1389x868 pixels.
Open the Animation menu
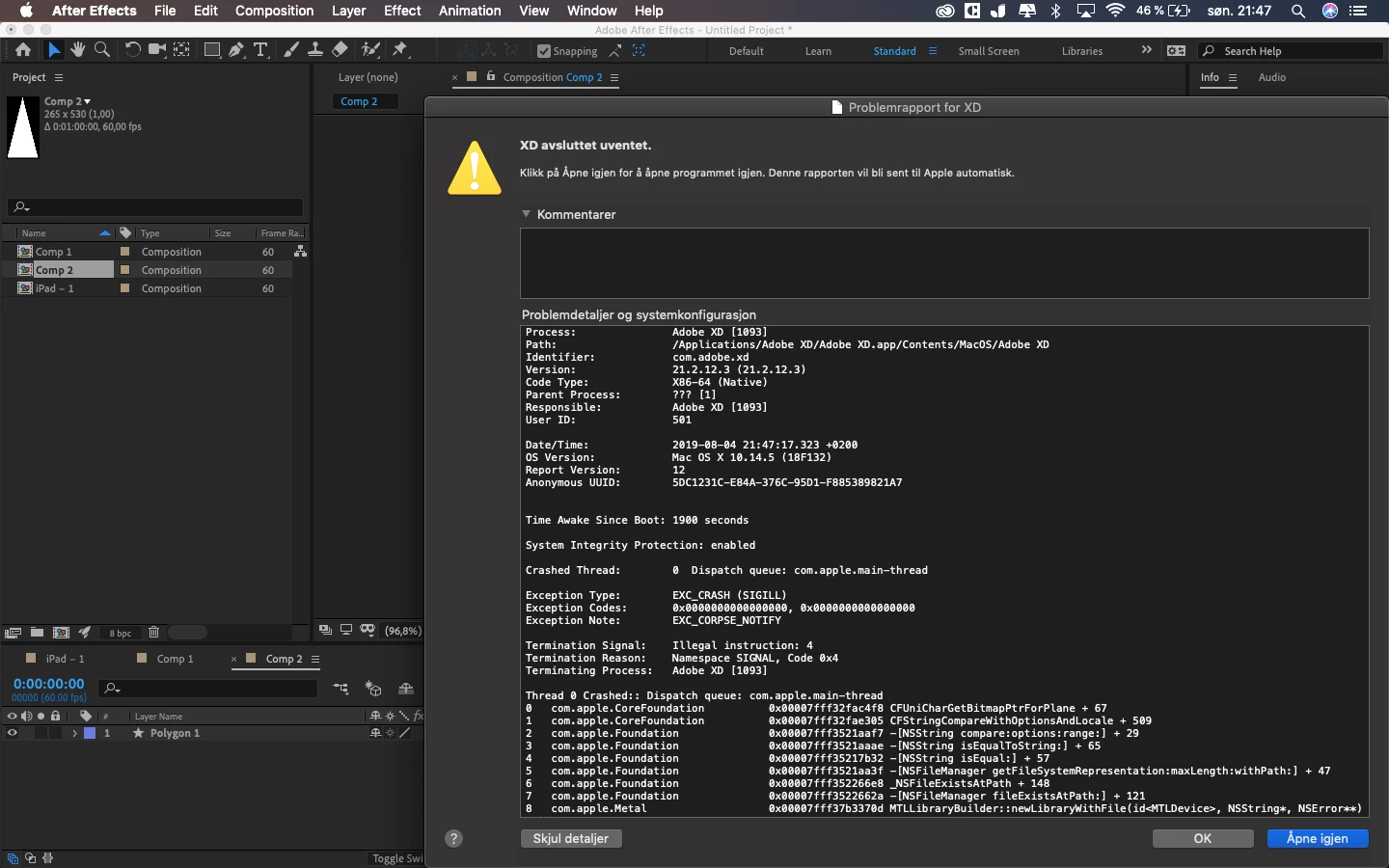click(x=470, y=11)
